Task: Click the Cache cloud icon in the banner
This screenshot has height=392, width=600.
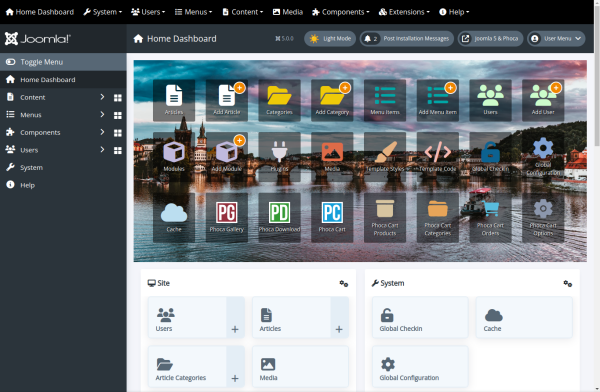Action: 174,217
